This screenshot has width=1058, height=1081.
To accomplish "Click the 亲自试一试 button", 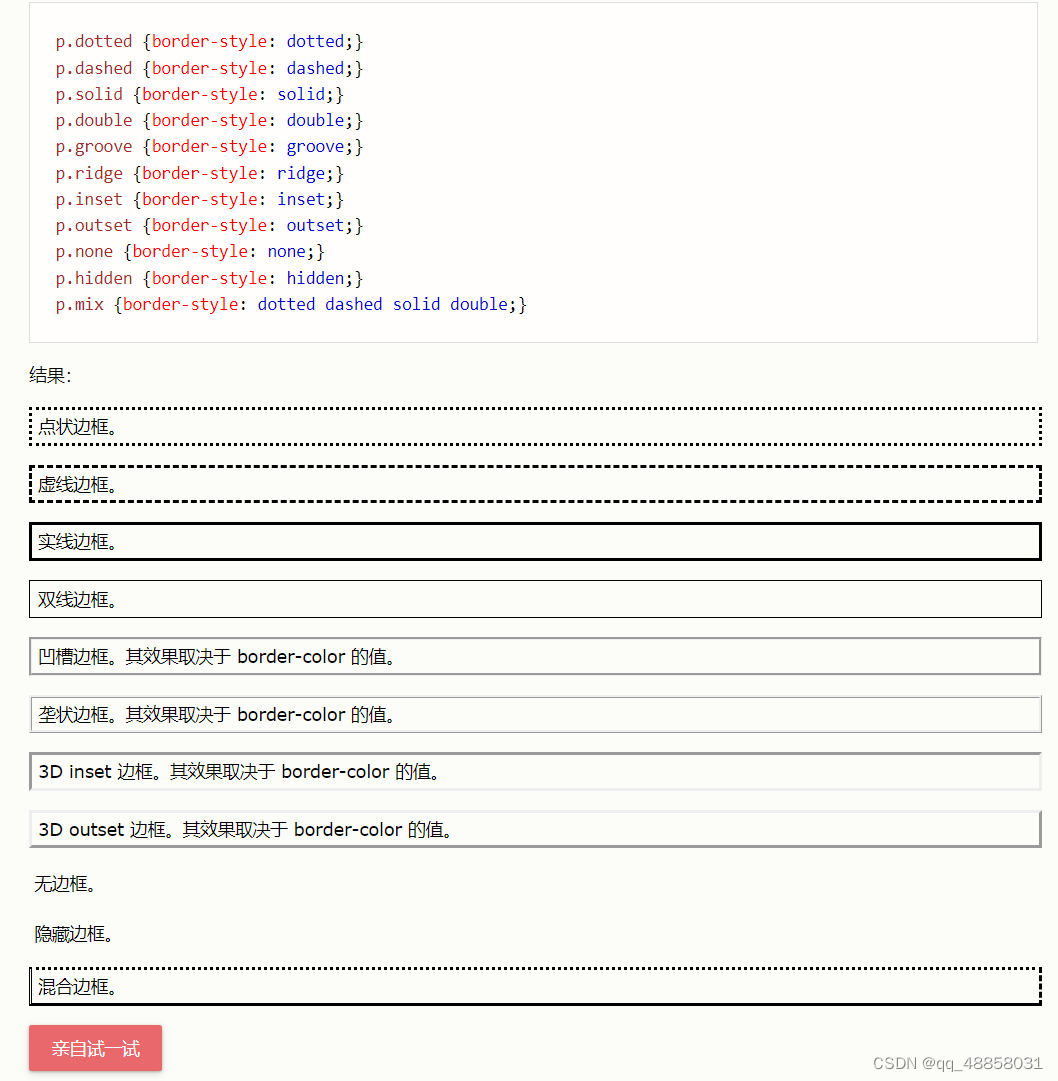I will [x=95, y=1048].
